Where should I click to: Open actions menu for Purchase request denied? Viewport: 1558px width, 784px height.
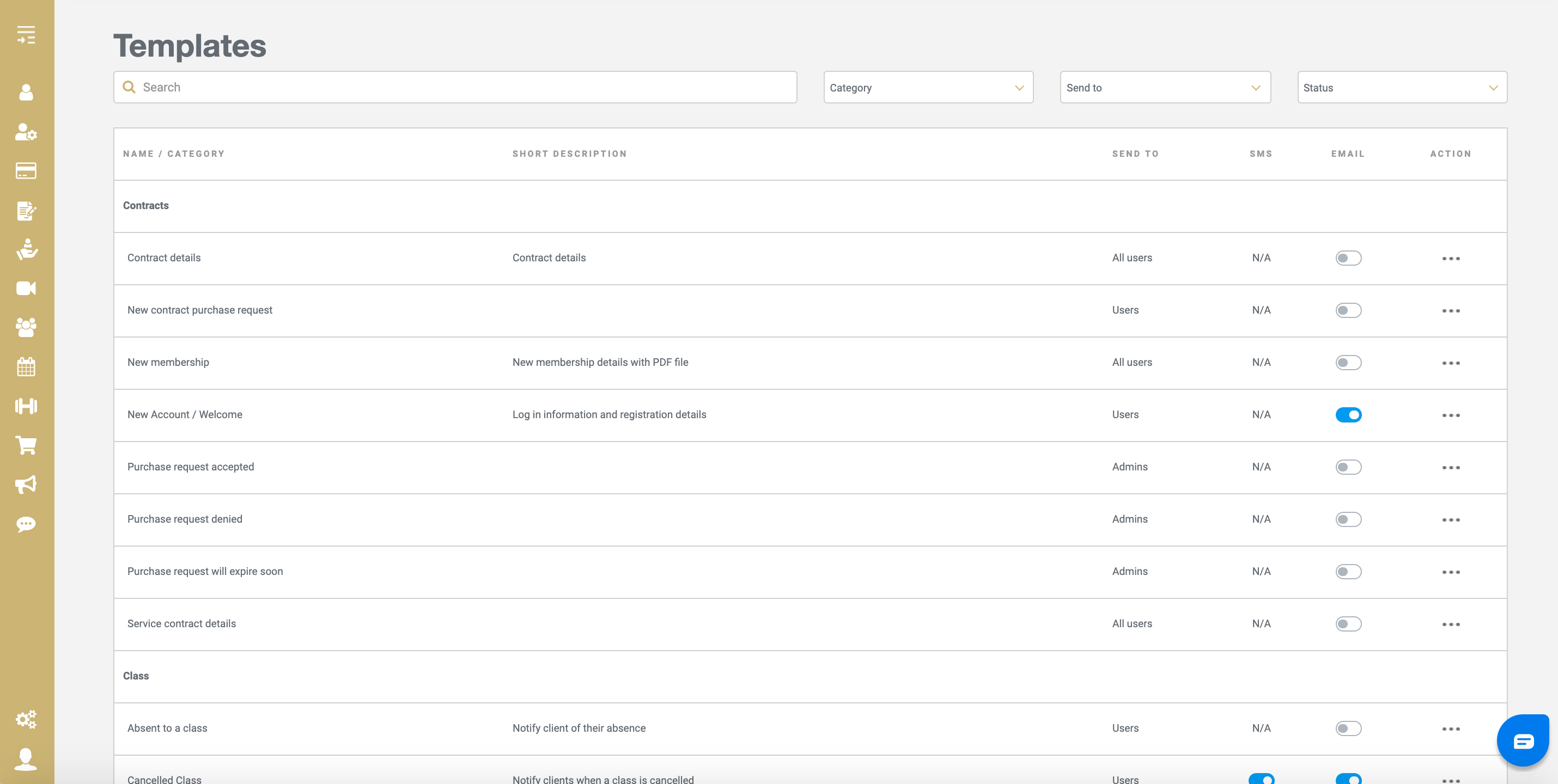(1451, 520)
